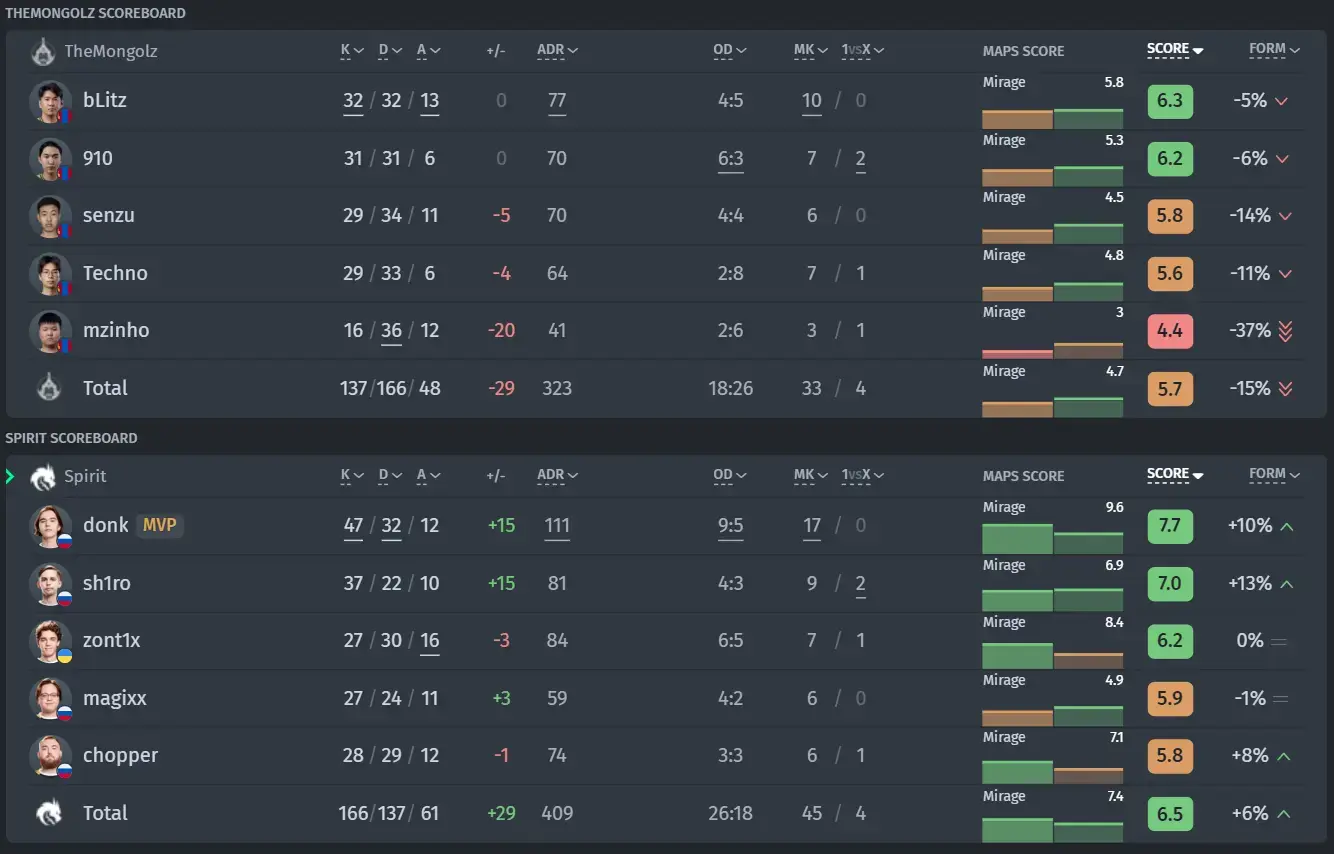
Task: Click Techno's orange 5.6 score badge
Action: [x=1170, y=273]
